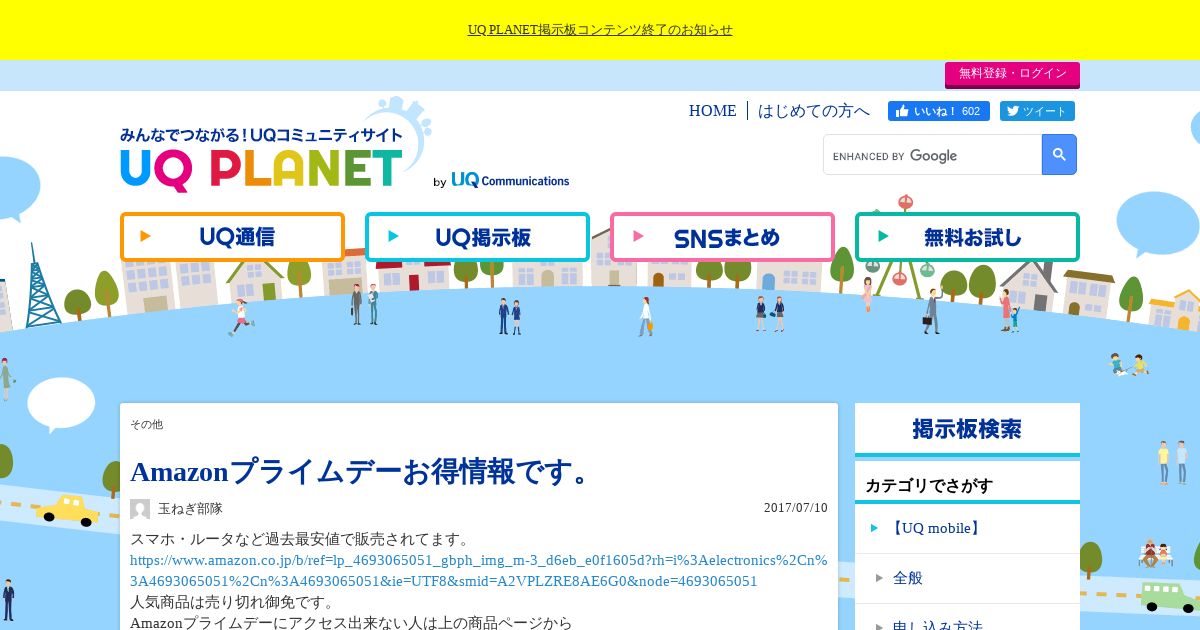
Task: Open the UQ PLANET bulletin board termination notice
Action: pyautogui.click(x=600, y=30)
